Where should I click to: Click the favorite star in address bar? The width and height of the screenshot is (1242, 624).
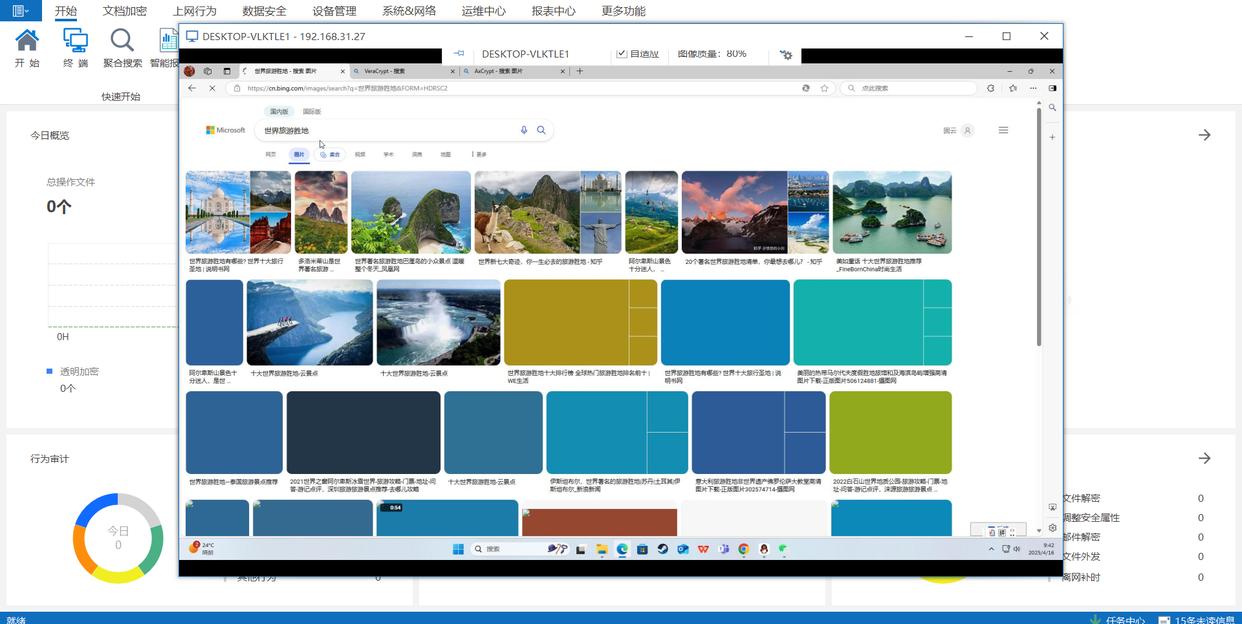[x=825, y=88]
